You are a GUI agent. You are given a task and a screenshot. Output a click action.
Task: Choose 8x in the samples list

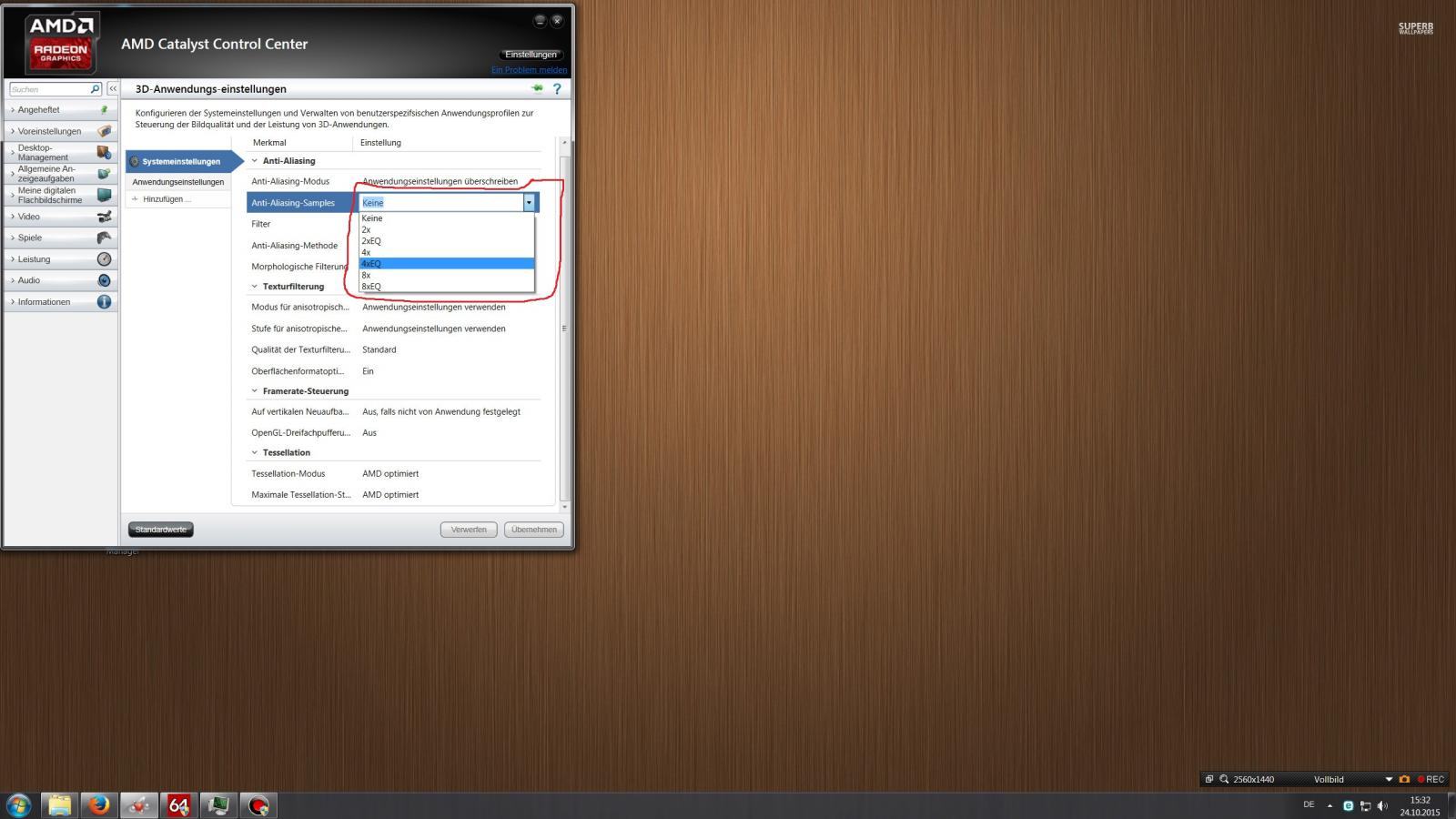point(446,275)
